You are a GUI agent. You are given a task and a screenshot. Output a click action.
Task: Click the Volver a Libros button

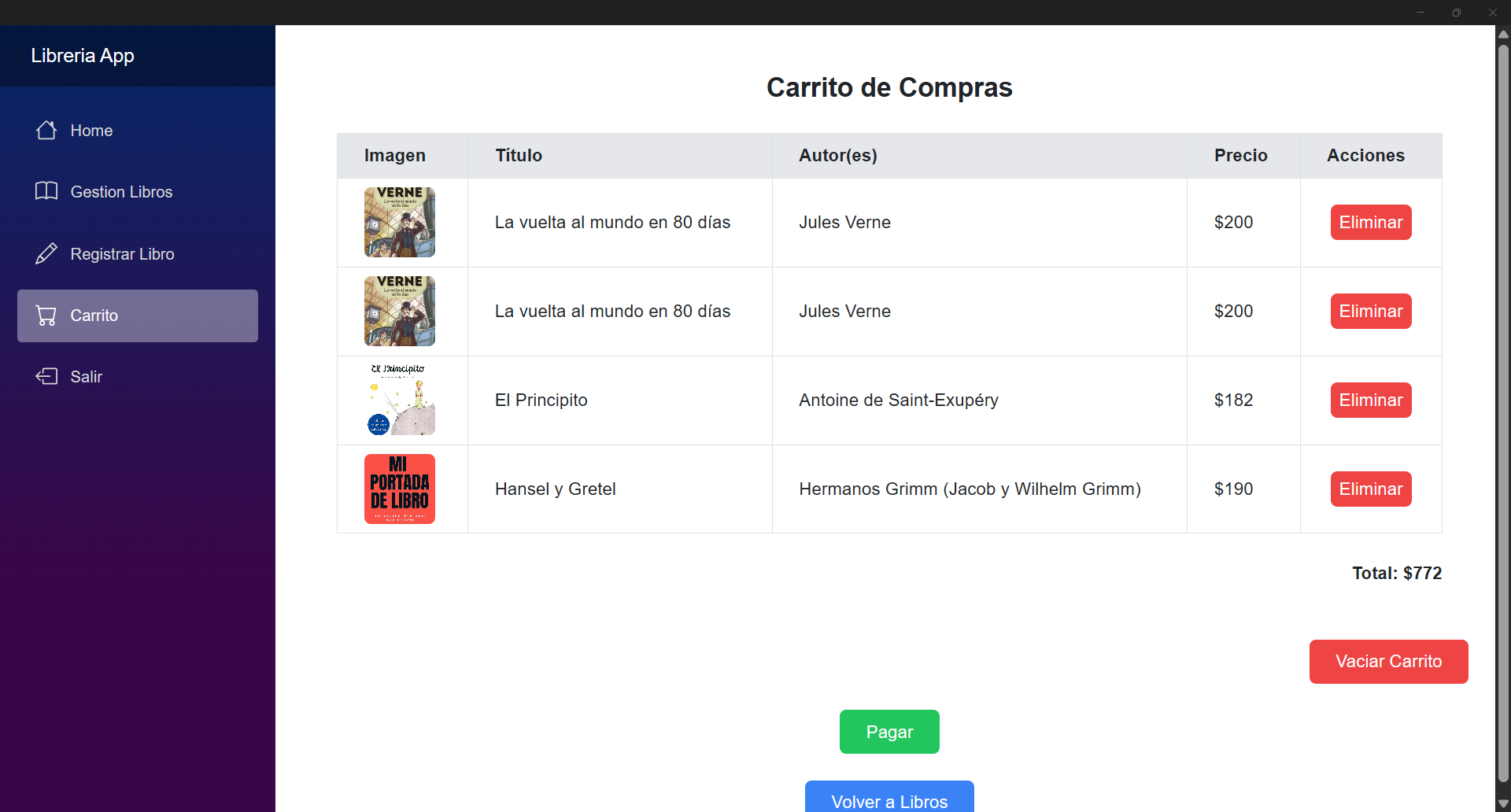pyautogui.click(x=889, y=797)
